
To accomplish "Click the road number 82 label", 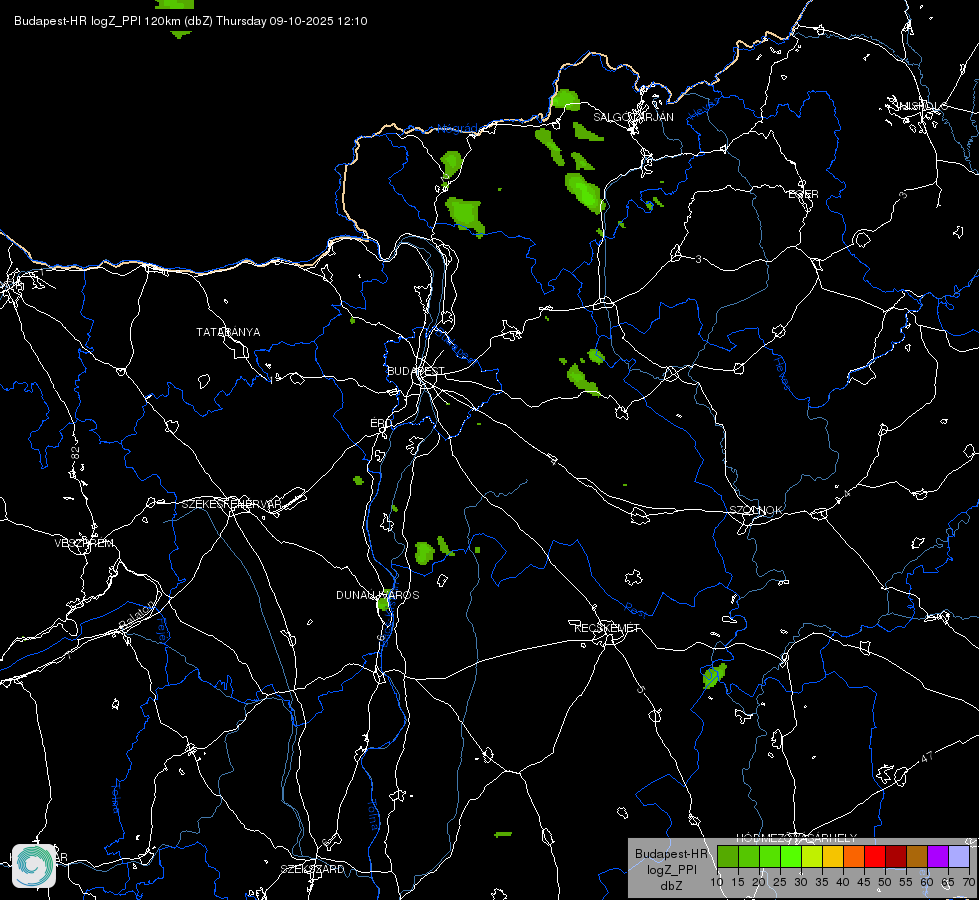I will tap(76, 454).
